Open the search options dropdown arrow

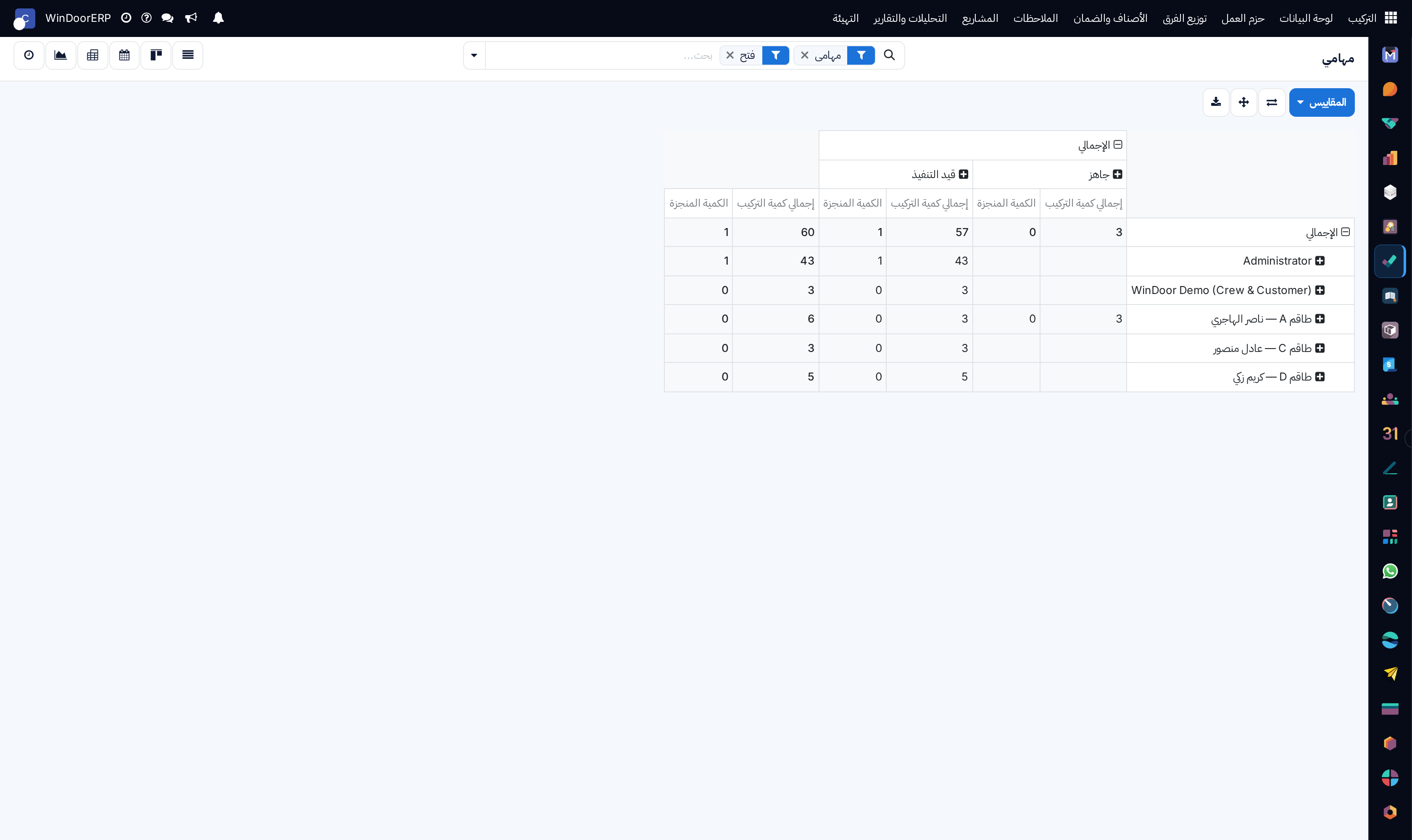(474, 55)
